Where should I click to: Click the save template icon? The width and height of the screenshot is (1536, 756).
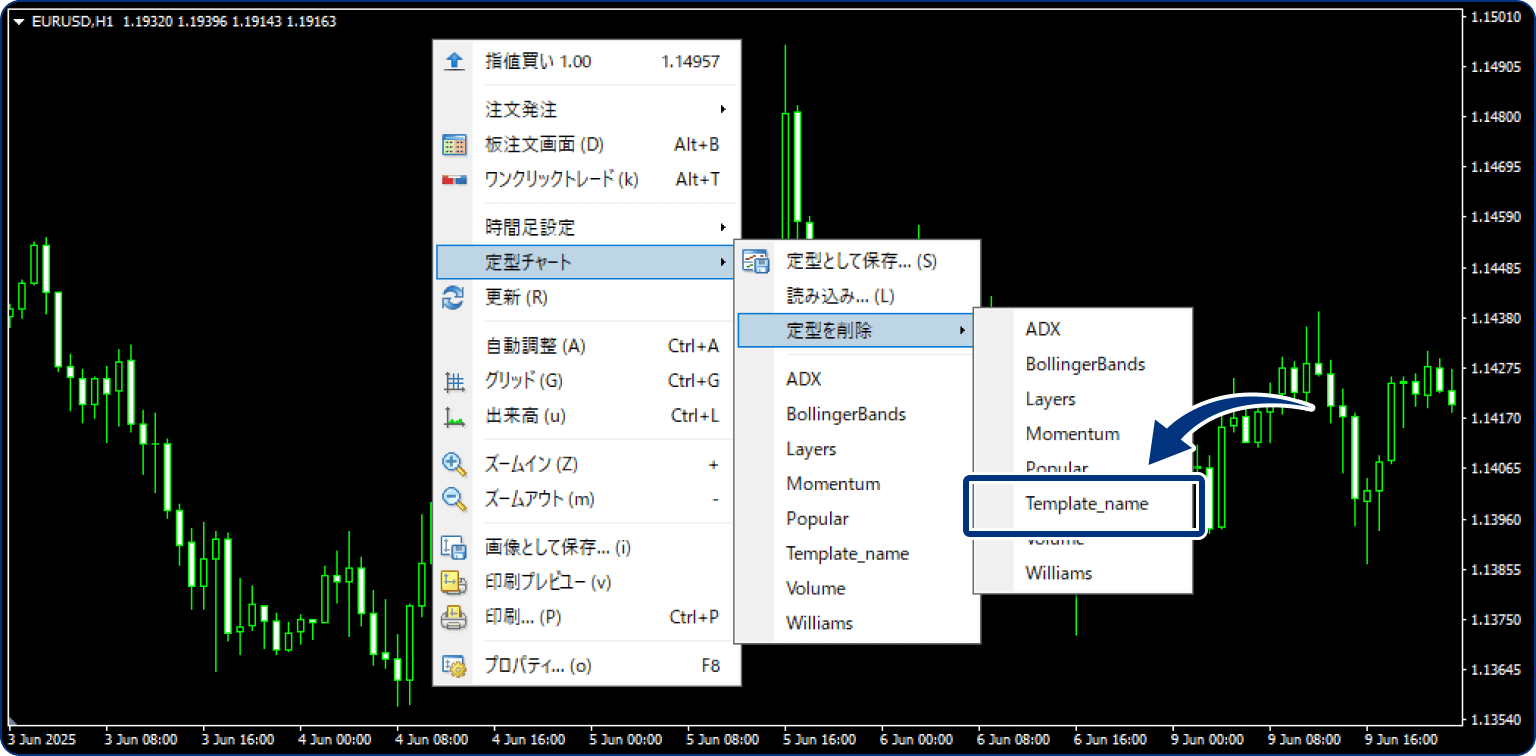[755, 262]
